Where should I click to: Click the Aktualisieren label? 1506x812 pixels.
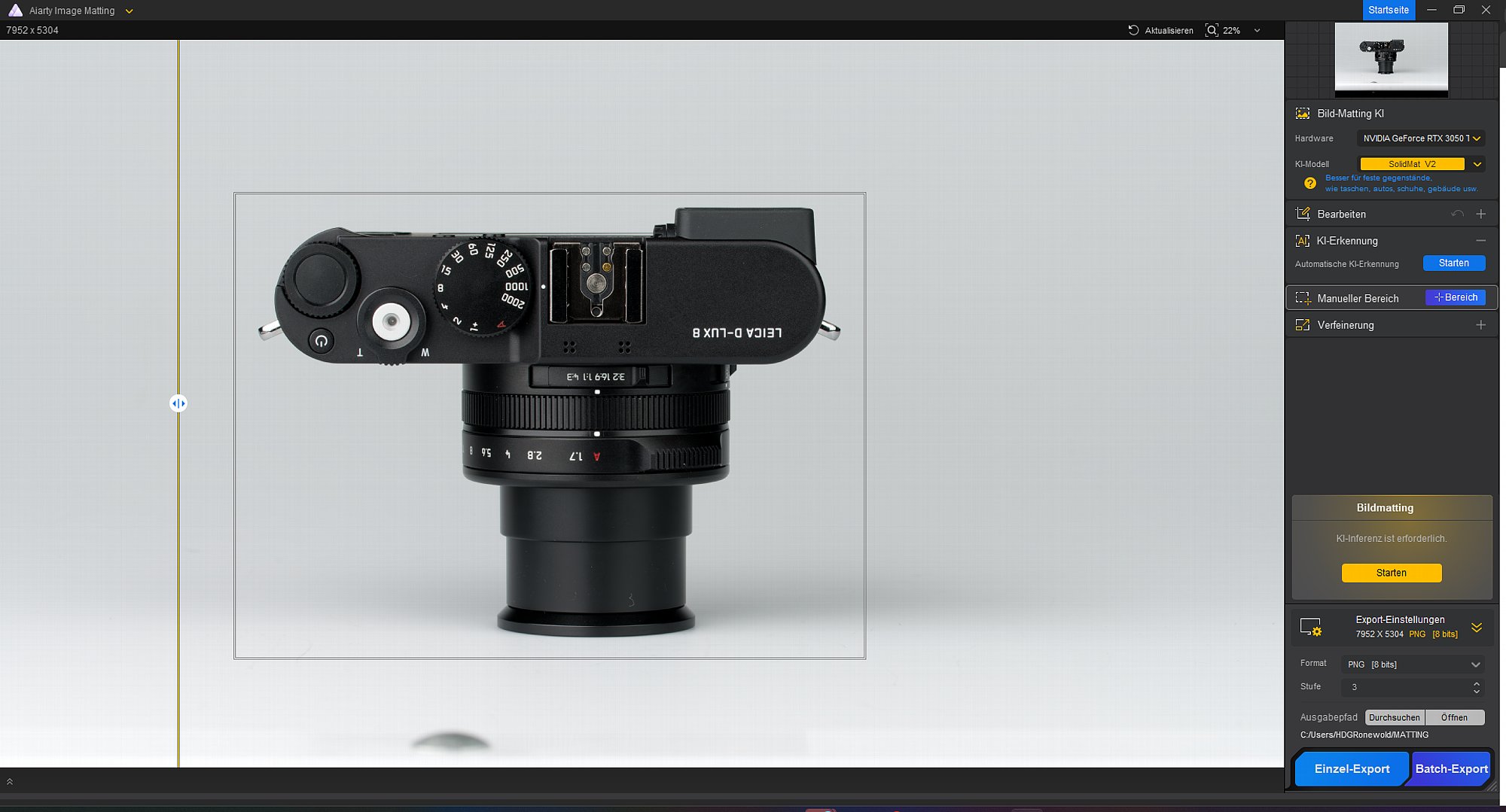1169,31
